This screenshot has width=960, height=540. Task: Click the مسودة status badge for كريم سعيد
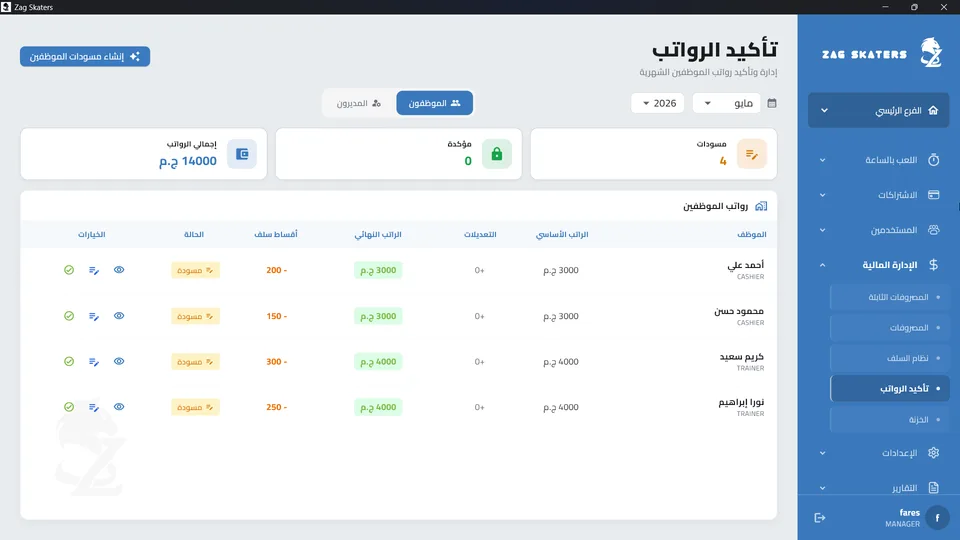tap(195, 361)
